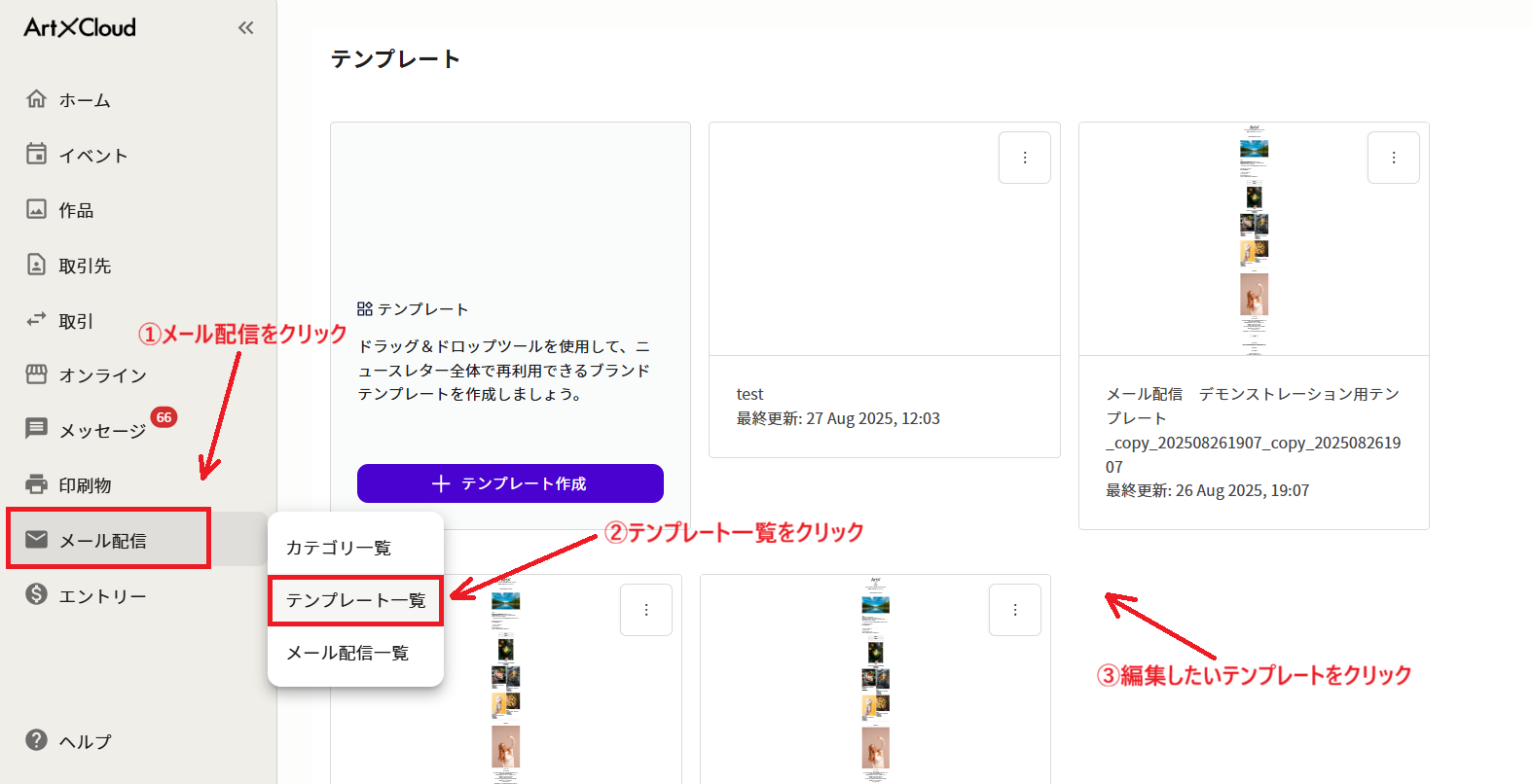Screen dimensions: 1532x784
Task: Click 最終更新: 27 Aug 2025, 12:03 text
Action: tap(838, 418)
